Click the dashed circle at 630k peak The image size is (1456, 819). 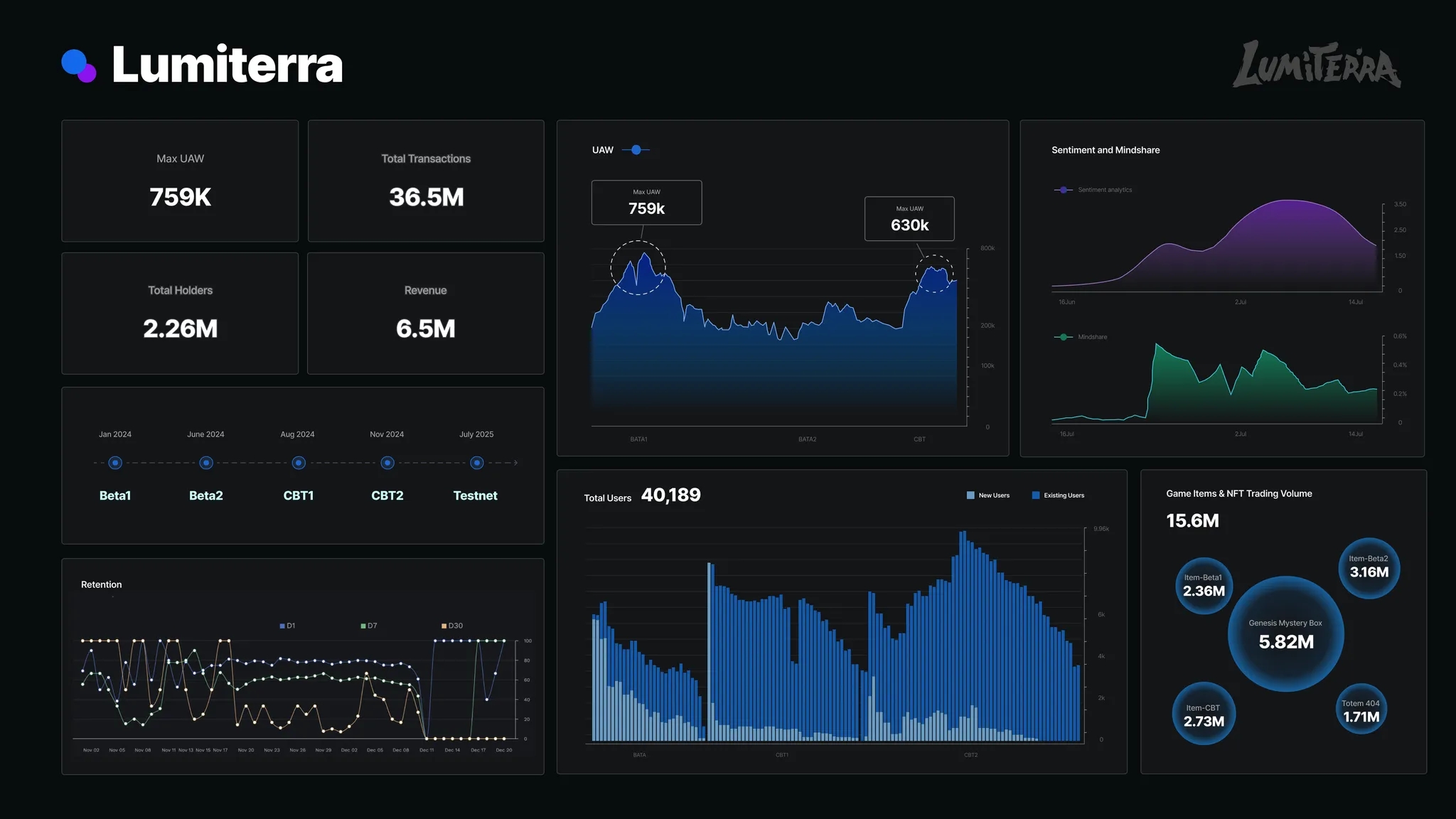933,274
